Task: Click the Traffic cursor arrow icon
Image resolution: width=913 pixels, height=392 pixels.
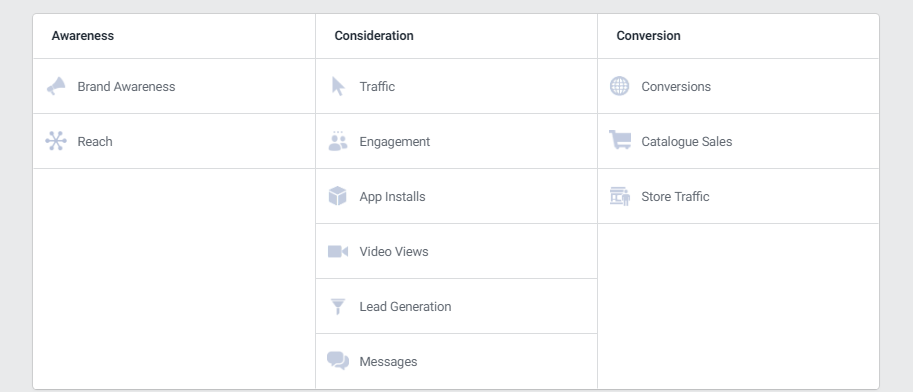Action: tap(338, 86)
